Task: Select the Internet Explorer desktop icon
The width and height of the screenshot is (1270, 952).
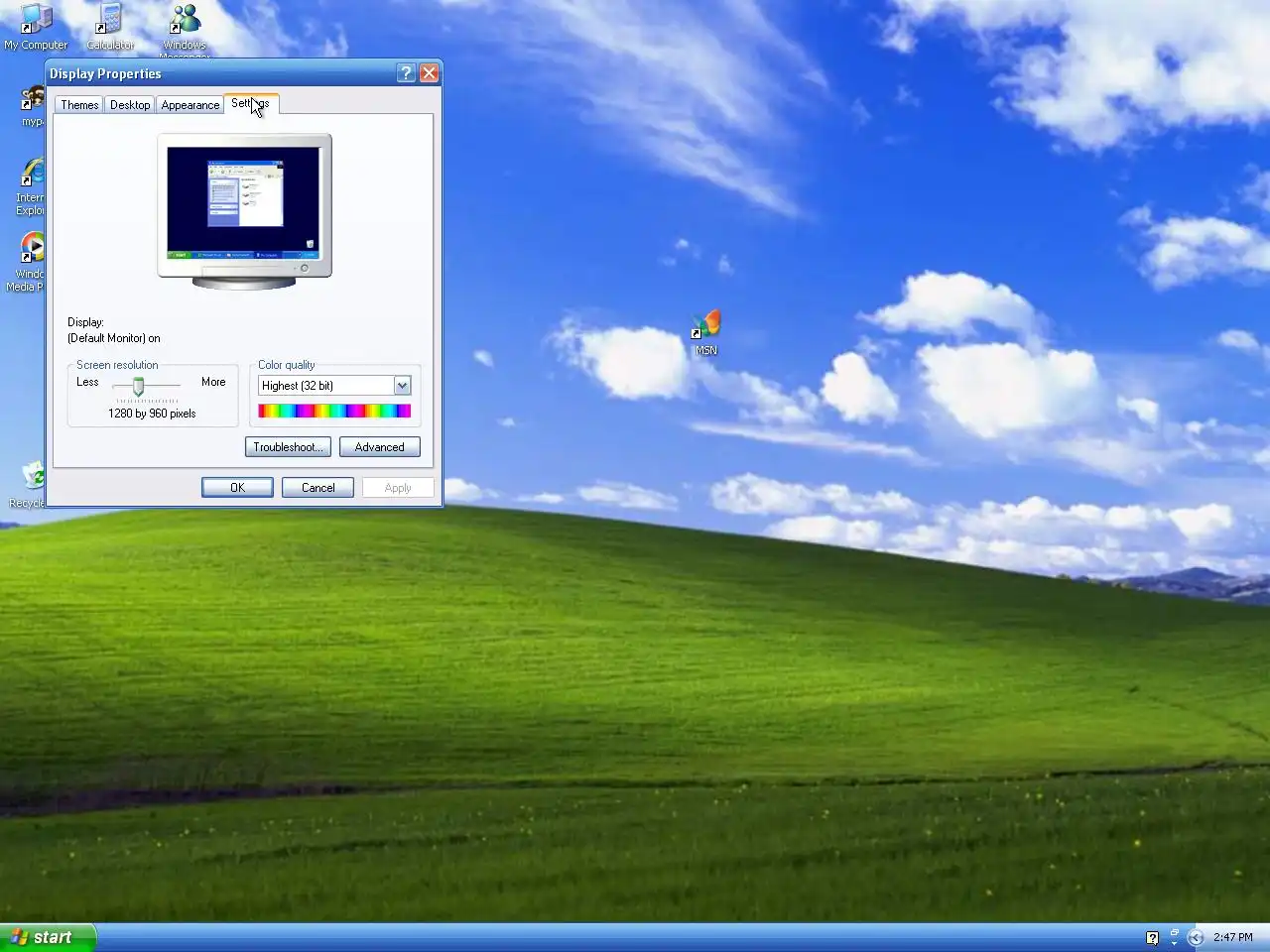Action: (x=32, y=186)
